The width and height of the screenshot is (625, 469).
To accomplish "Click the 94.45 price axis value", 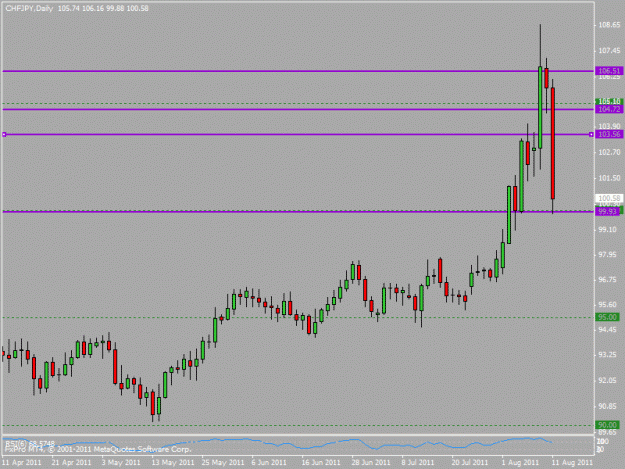I will [x=609, y=330].
